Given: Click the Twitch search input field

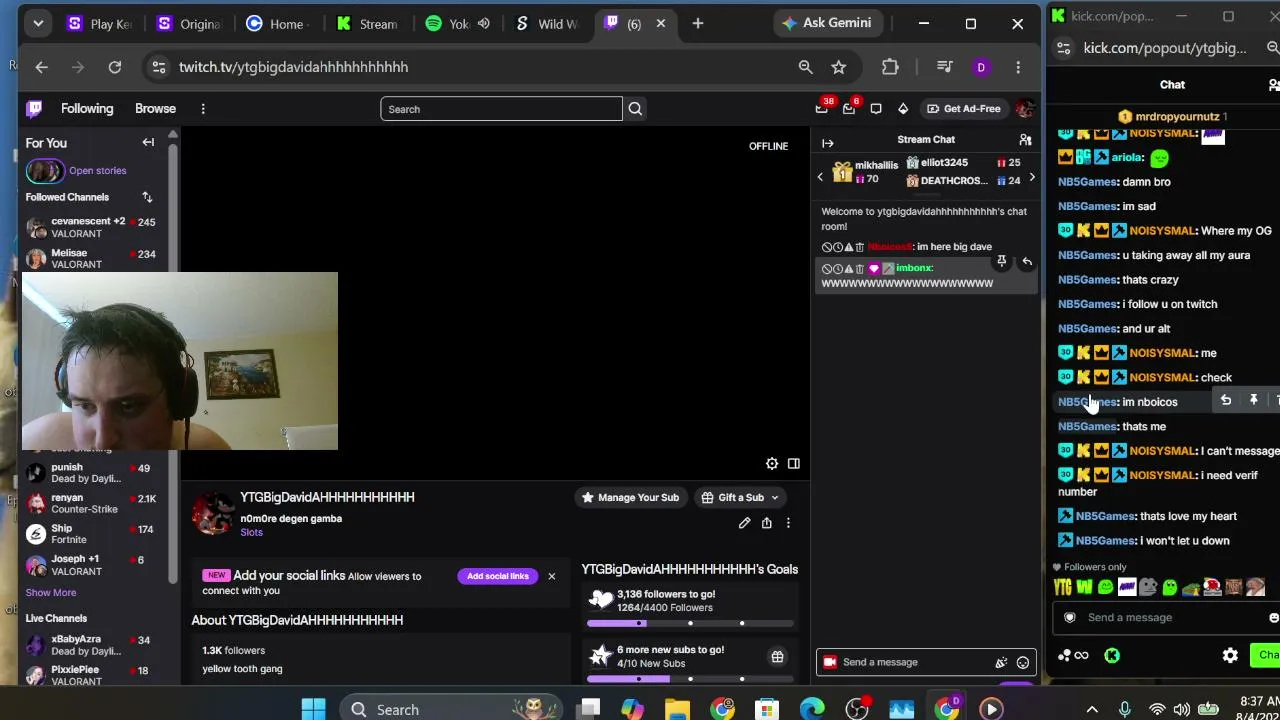Looking at the screenshot, I should 501,109.
